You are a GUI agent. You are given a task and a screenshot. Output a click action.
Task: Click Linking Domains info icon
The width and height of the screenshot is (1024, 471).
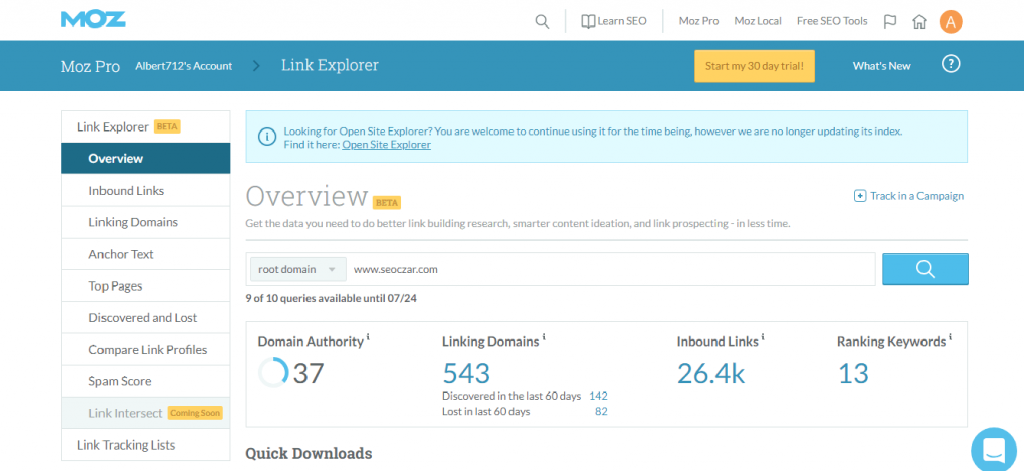point(544,338)
